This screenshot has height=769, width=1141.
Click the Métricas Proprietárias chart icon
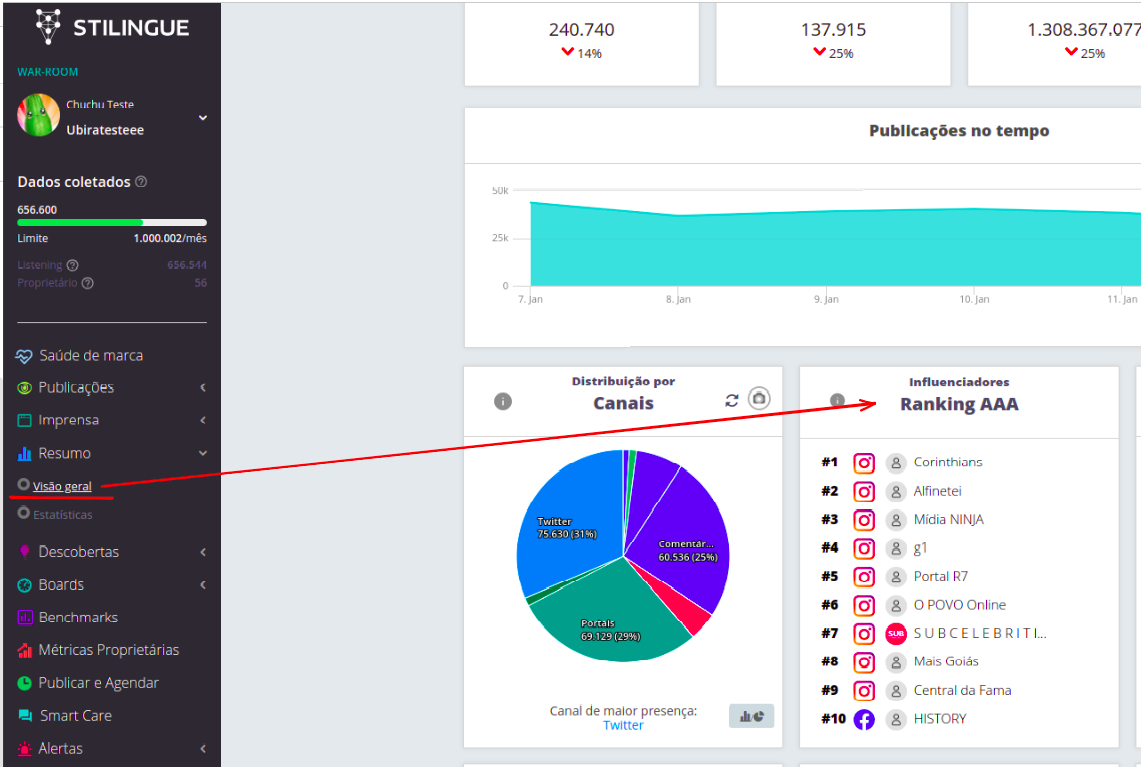24,650
